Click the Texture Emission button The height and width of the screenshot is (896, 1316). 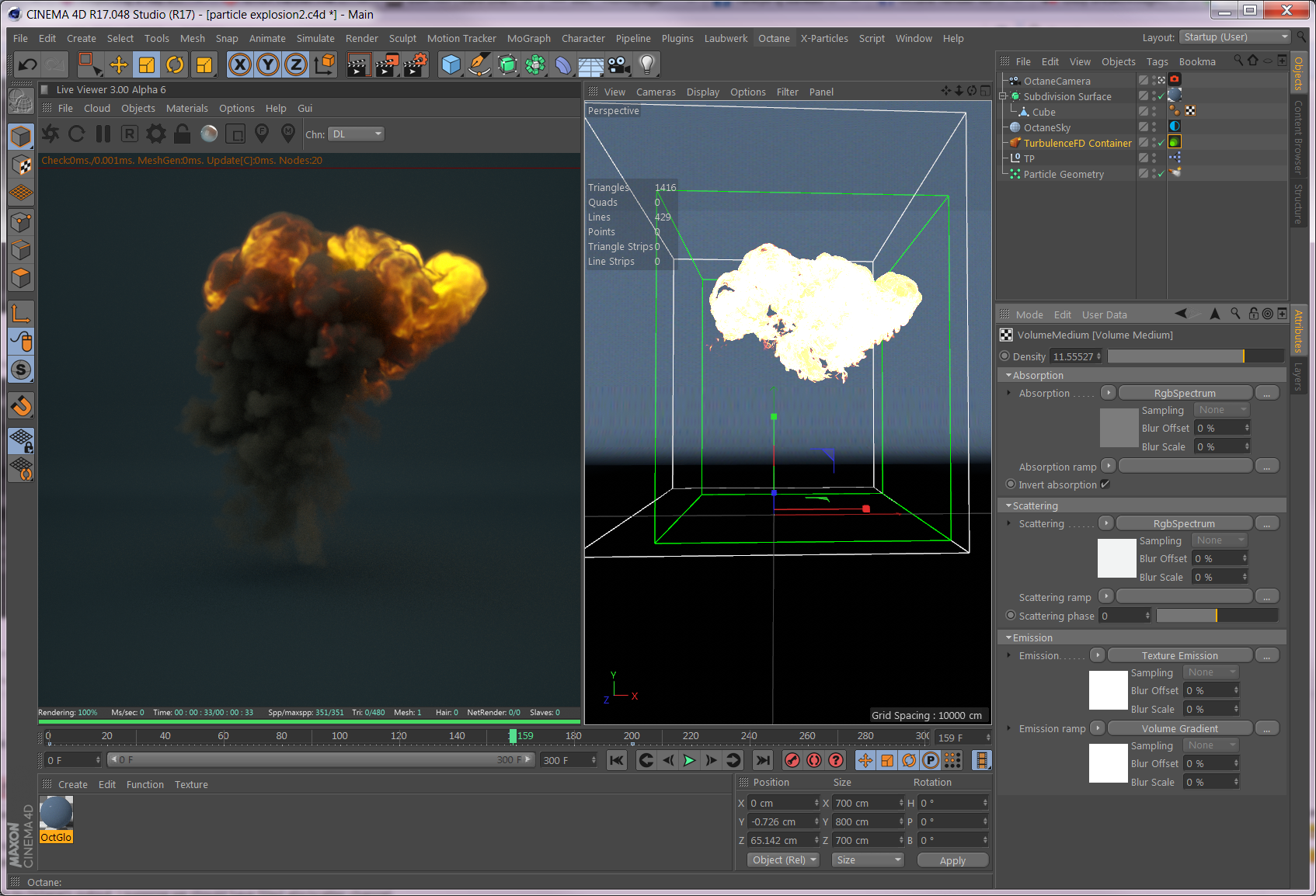coord(1179,655)
